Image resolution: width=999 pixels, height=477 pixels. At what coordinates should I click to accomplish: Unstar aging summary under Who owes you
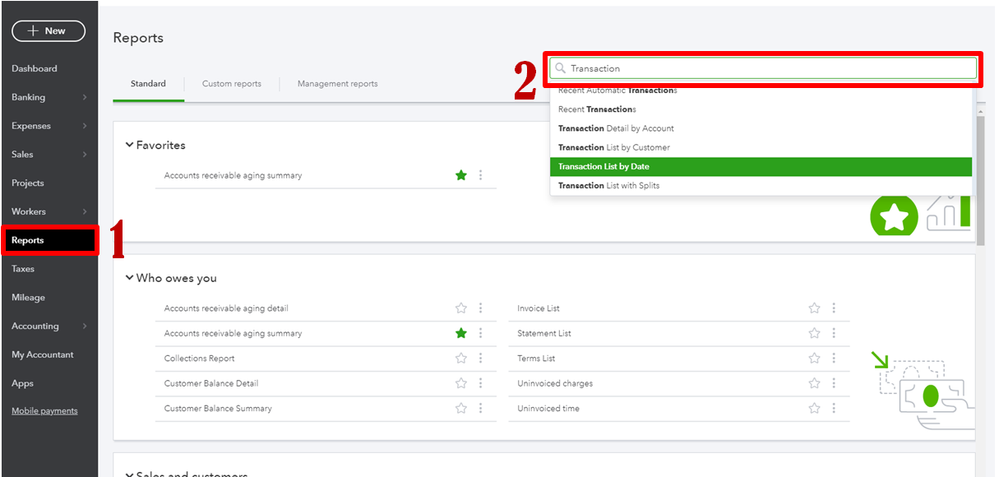(x=461, y=333)
